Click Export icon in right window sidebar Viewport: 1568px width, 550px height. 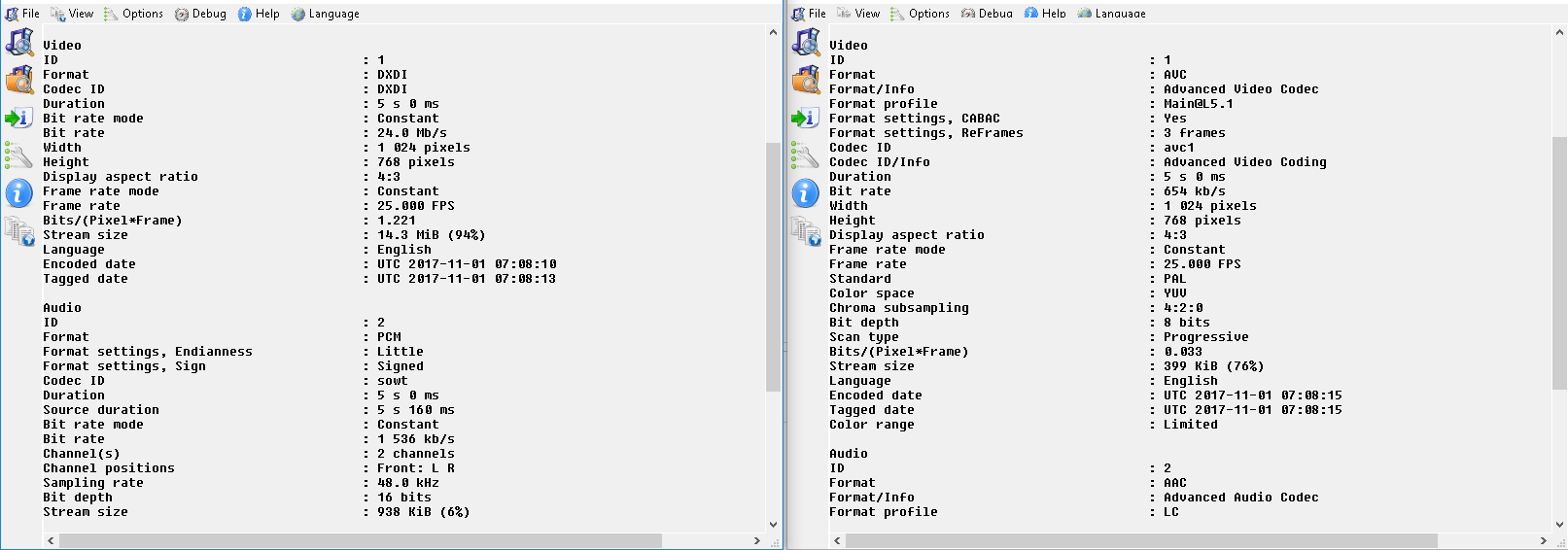pyautogui.click(x=806, y=118)
